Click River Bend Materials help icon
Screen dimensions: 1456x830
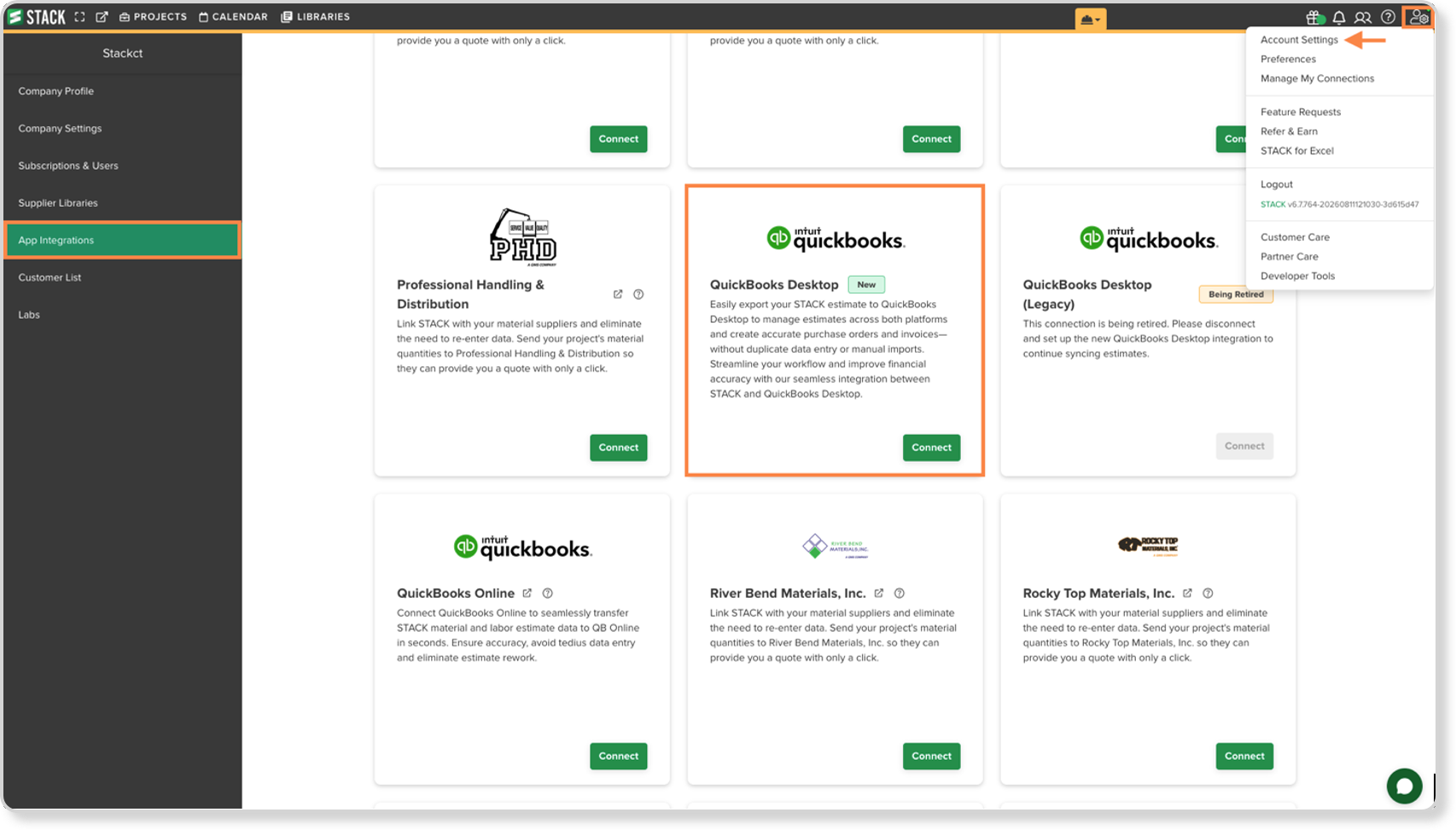pyautogui.click(x=900, y=593)
